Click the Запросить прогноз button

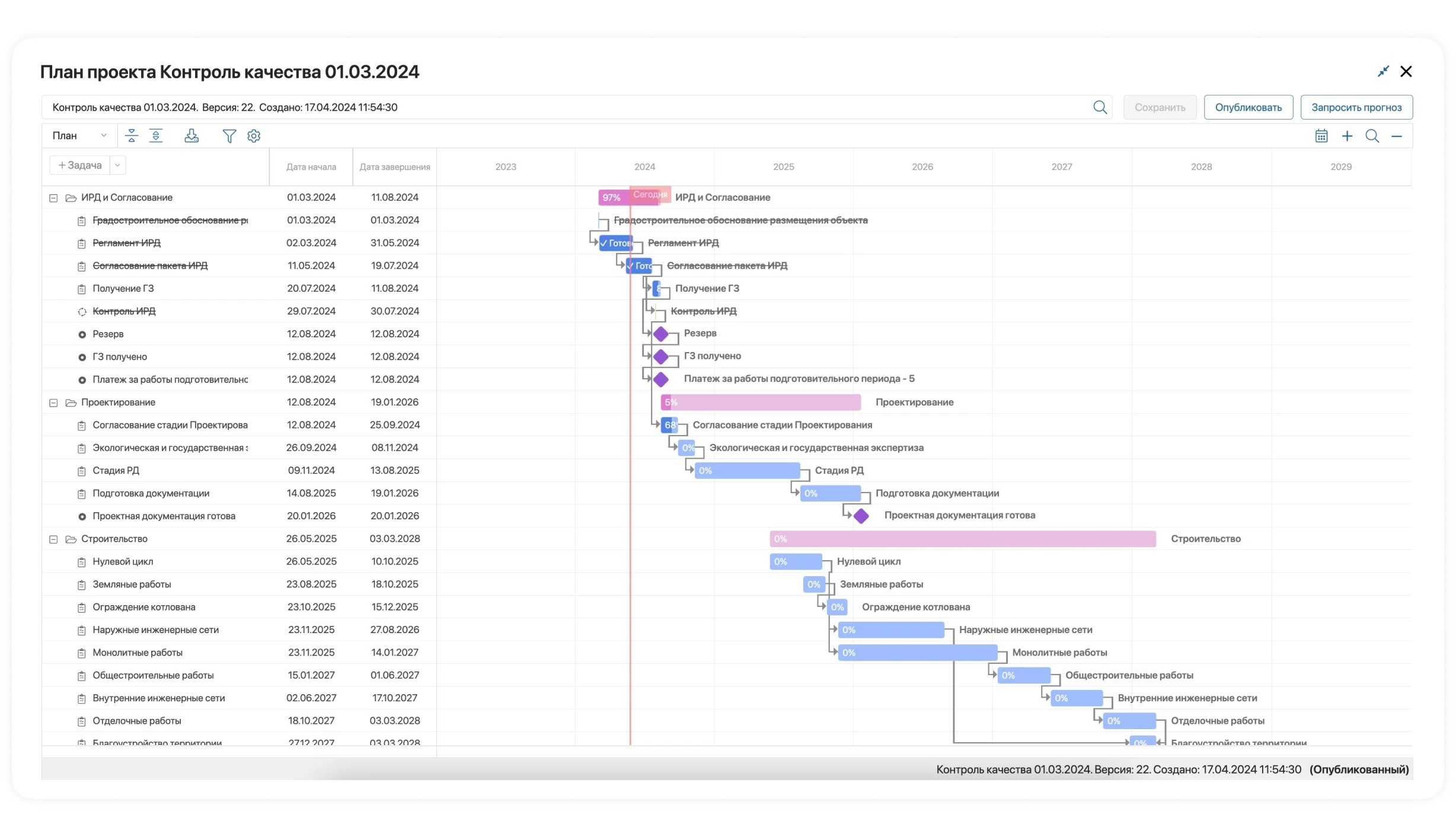point(1356,107)
